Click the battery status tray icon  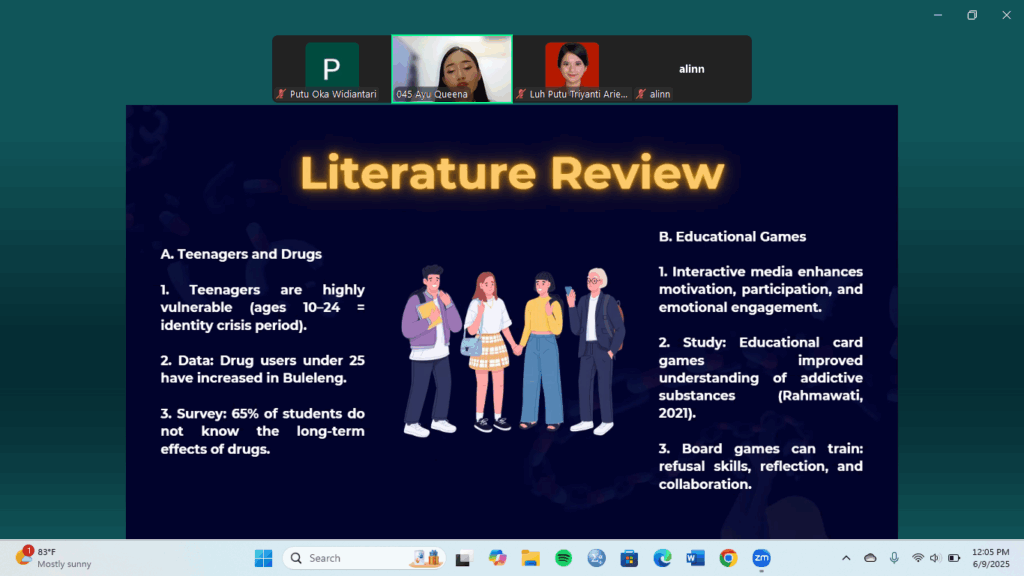(x=954, y=558)
